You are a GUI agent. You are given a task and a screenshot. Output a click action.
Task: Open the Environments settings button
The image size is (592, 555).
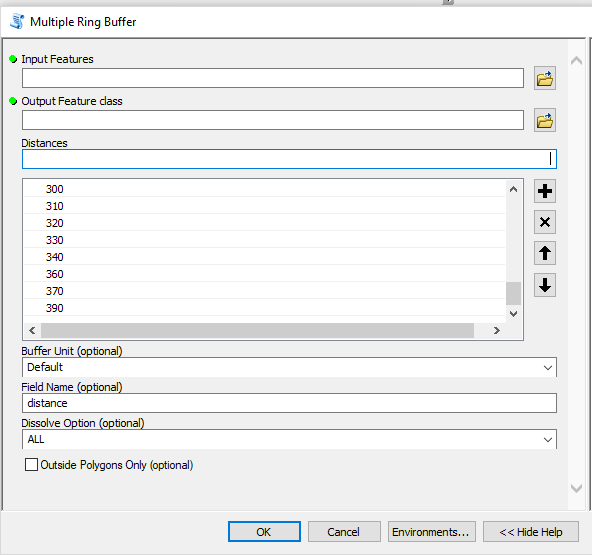click(432, 532)
